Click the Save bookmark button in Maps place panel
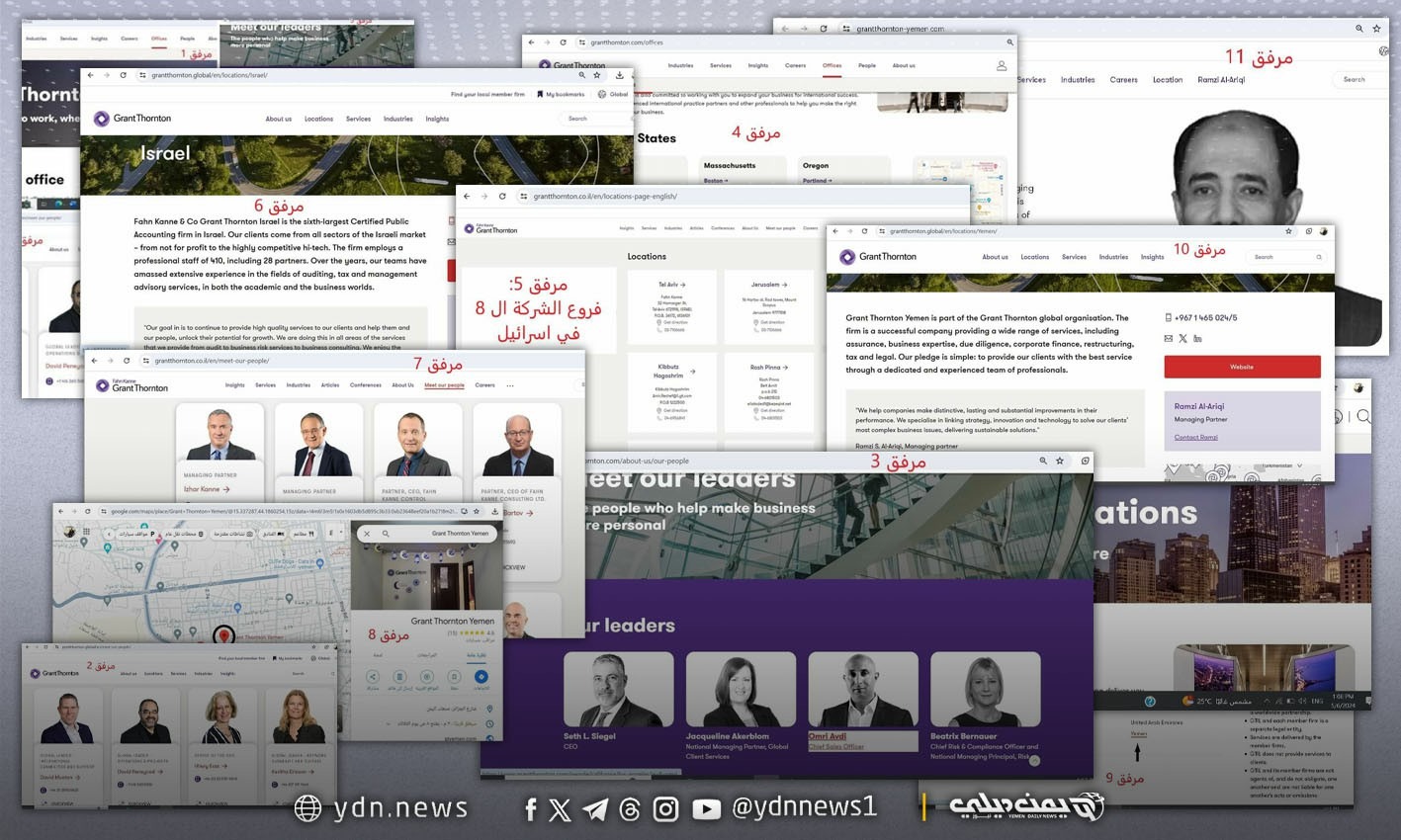The width and height of the screenshot is (1401, 840). click(455, 678)
